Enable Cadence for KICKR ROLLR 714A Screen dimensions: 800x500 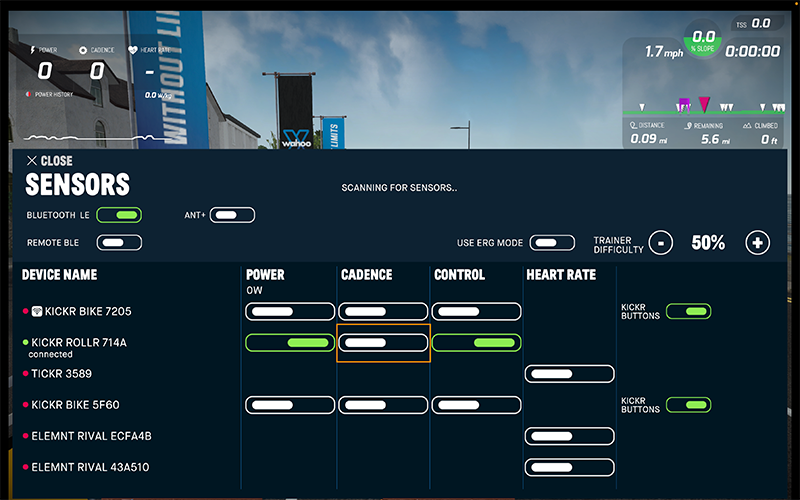coord(383,343)
